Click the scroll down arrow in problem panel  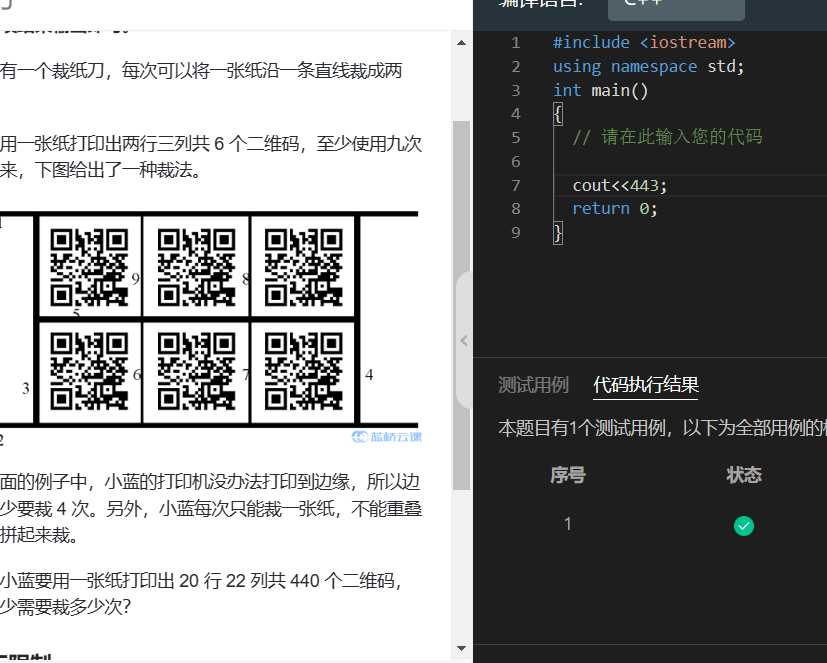[461, 648]
